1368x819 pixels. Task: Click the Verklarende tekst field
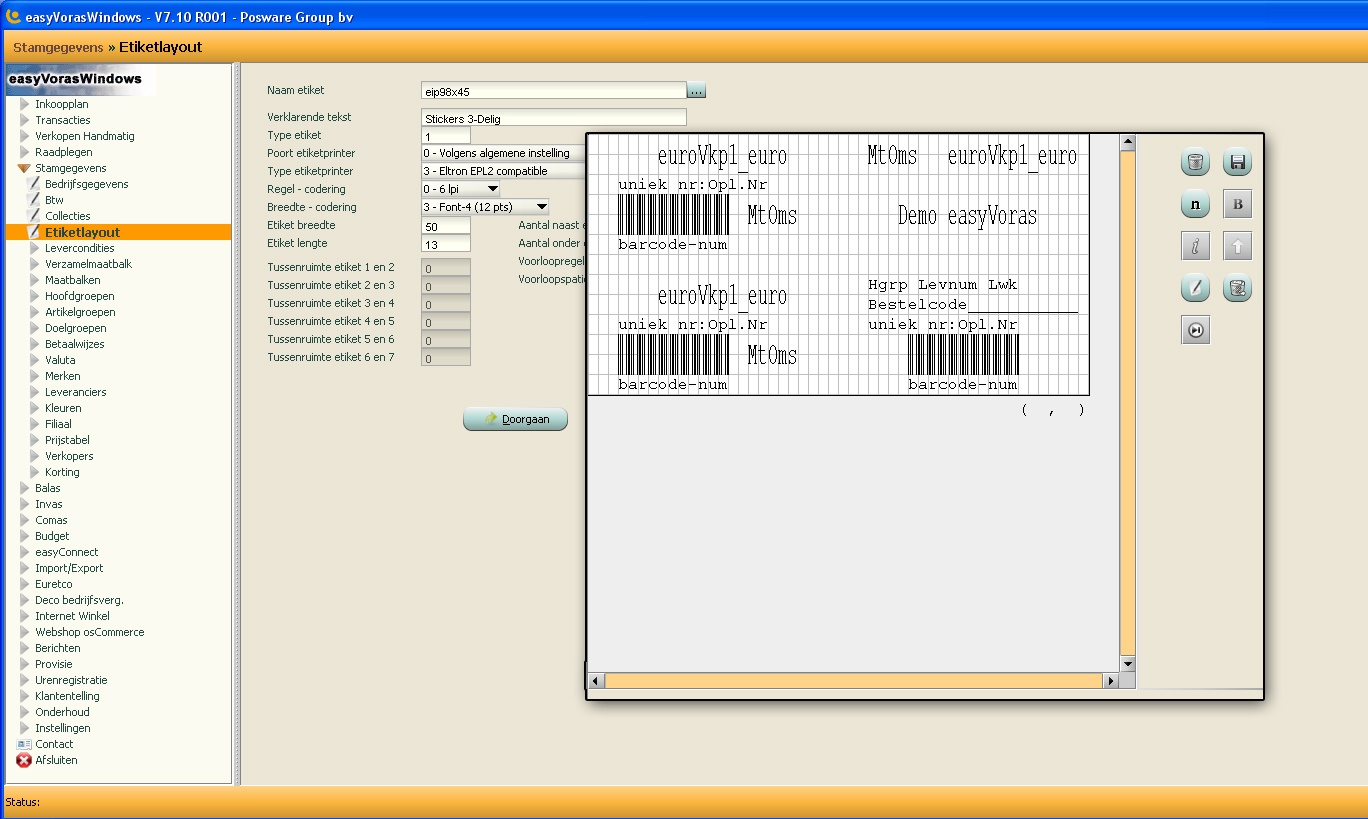(554, 117)
